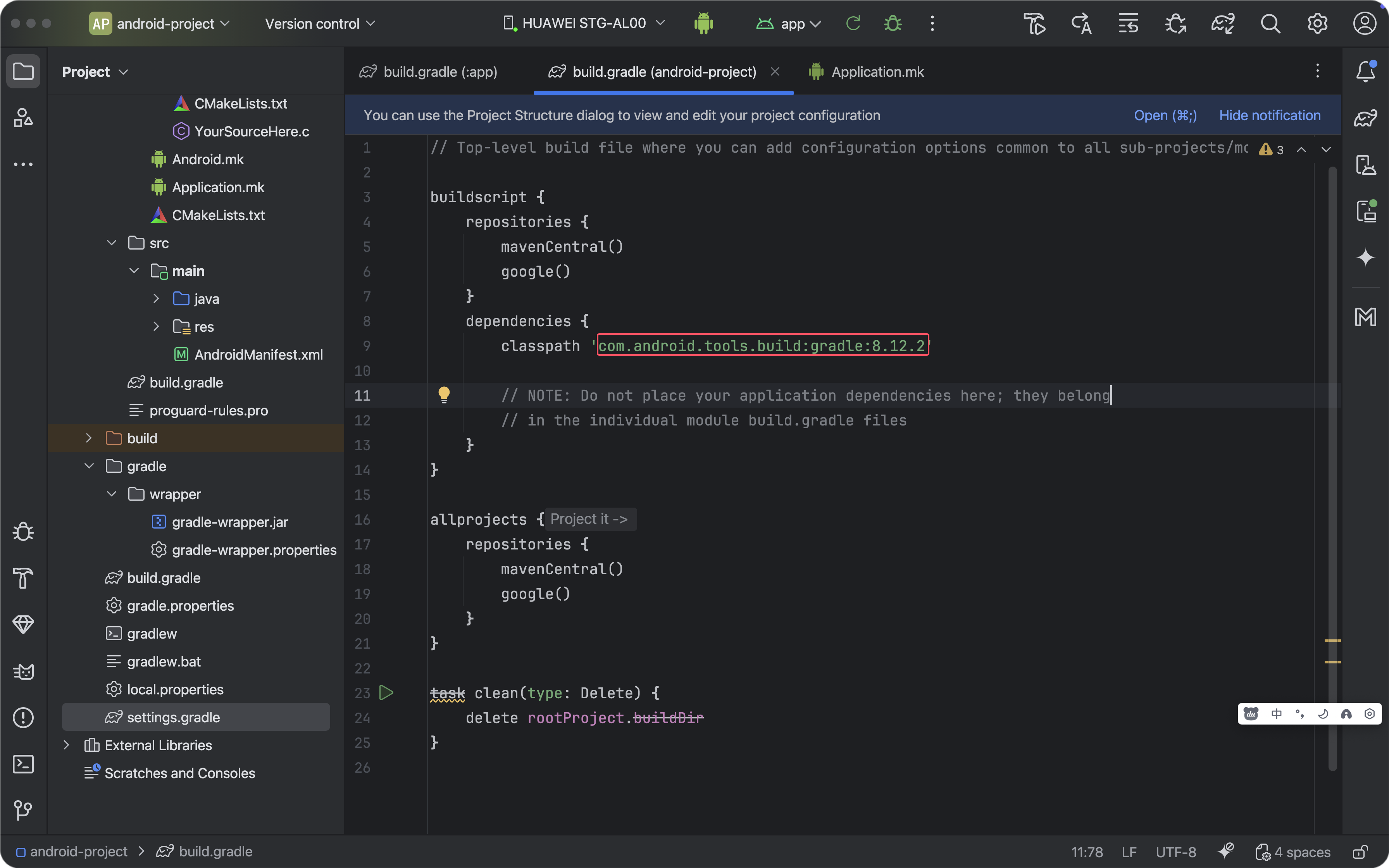This screenshot has width=1389, height=868.
Task: Collapse the gradle folder node
Action: [x=89, y=466]
